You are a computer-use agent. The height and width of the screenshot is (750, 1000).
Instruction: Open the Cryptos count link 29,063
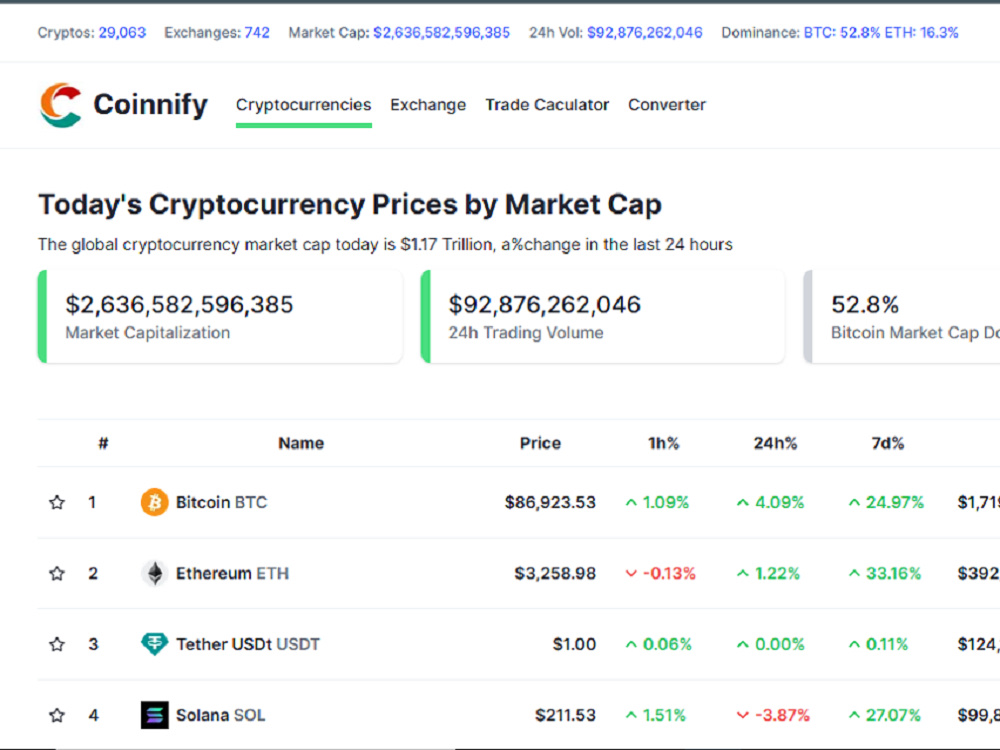(122, 33)
